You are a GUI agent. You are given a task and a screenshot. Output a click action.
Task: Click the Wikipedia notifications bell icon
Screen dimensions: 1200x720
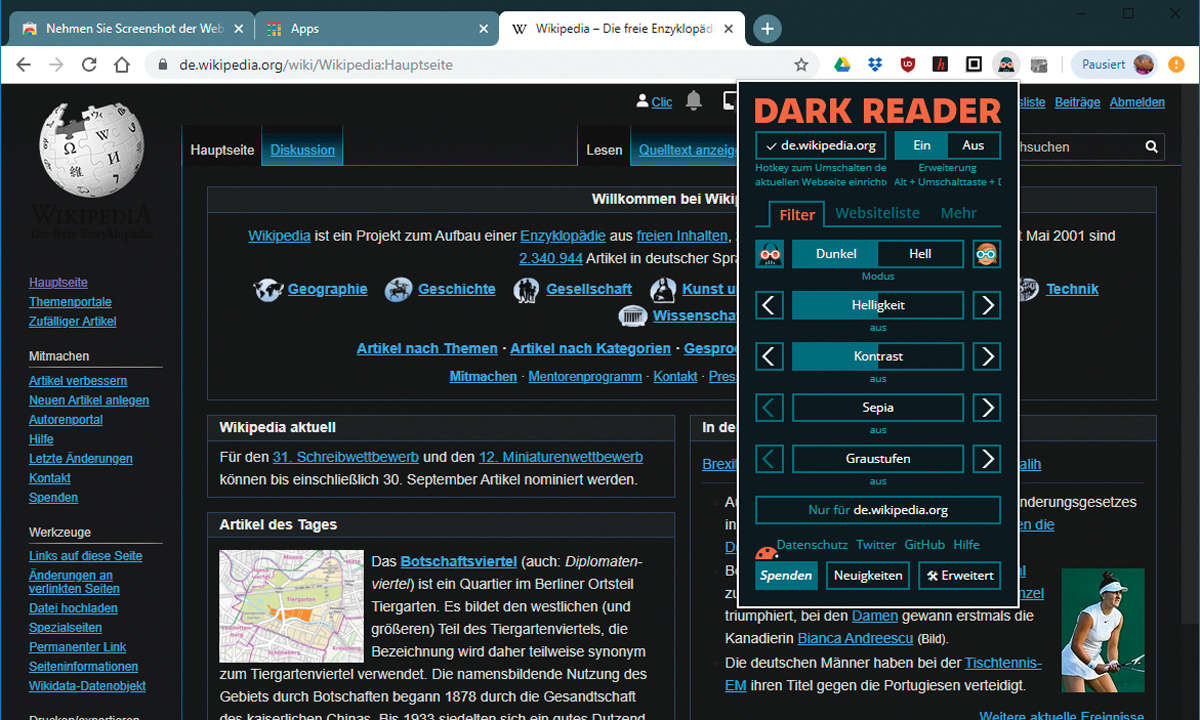pos(694,101)
